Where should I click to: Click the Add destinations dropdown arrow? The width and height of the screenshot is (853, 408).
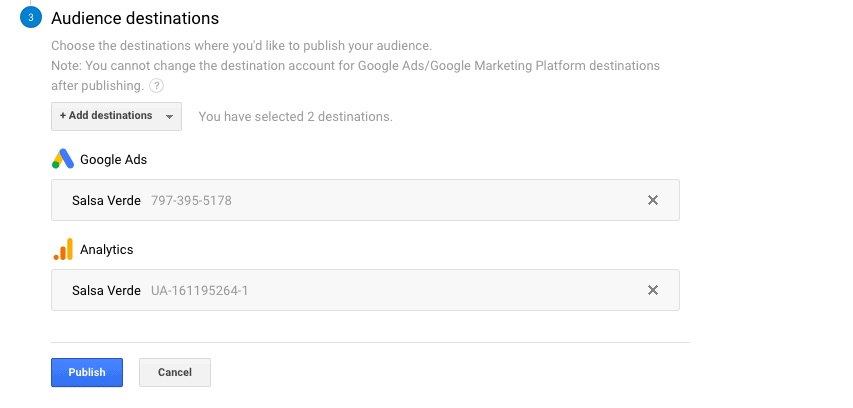pyautogui.click(x=170, y=117)
